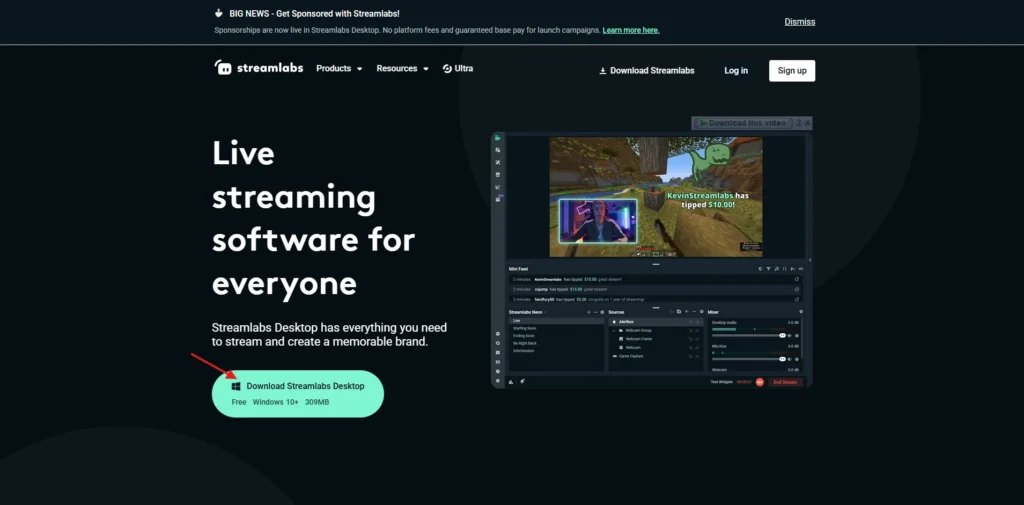Image resolution: width=1024 pixels, height=505 pixels.
Task: Select the green Editor icon atop app sidebar
Action: pos(498,138)
